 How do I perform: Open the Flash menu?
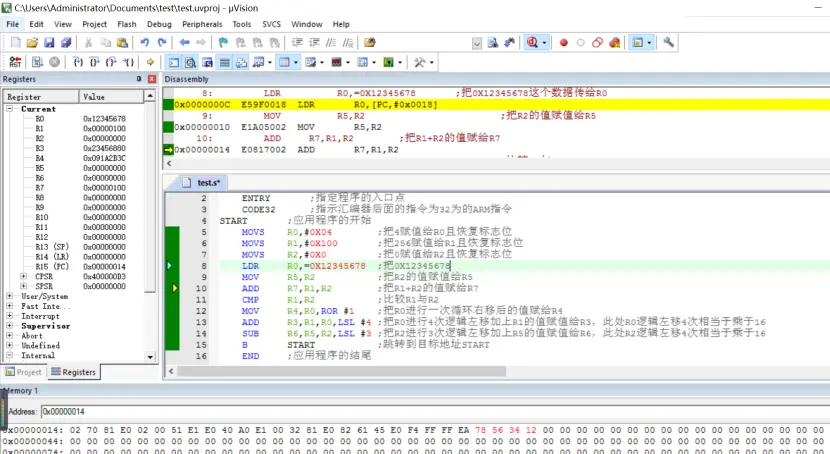pyautogui.click(x=127, y=24)
